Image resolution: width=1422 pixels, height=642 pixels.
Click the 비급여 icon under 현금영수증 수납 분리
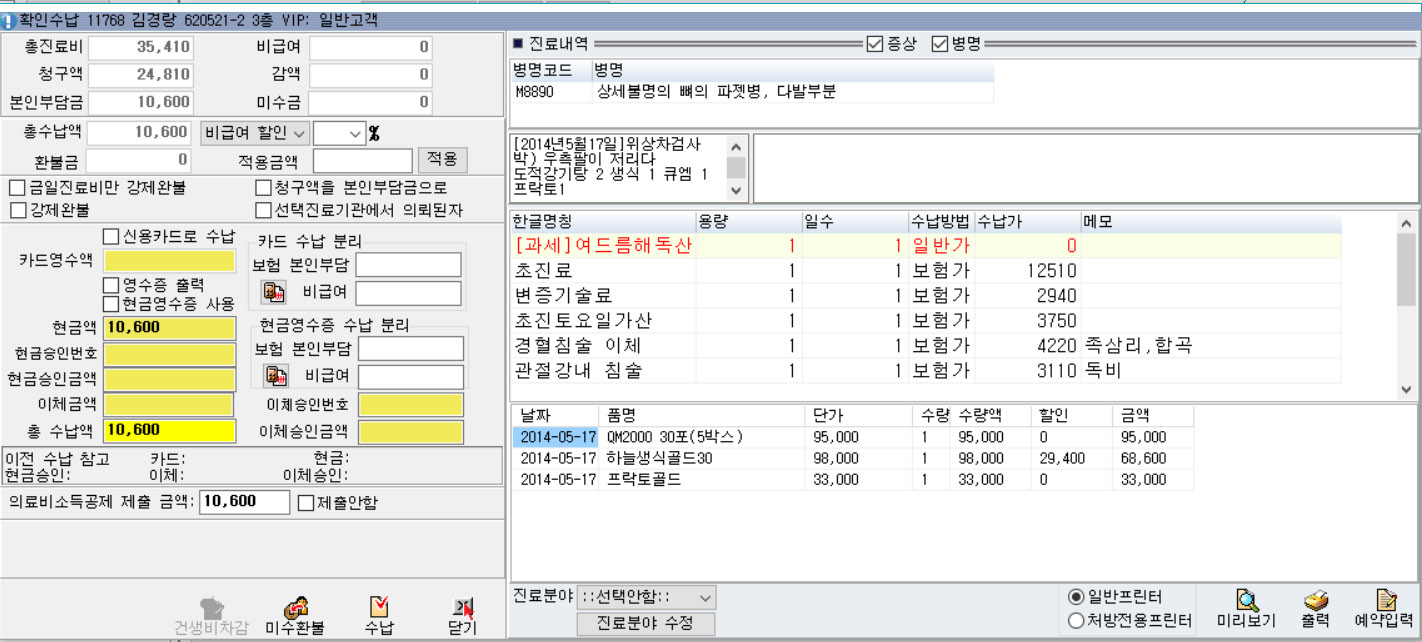pyautogui.click(x=275, y=376)
